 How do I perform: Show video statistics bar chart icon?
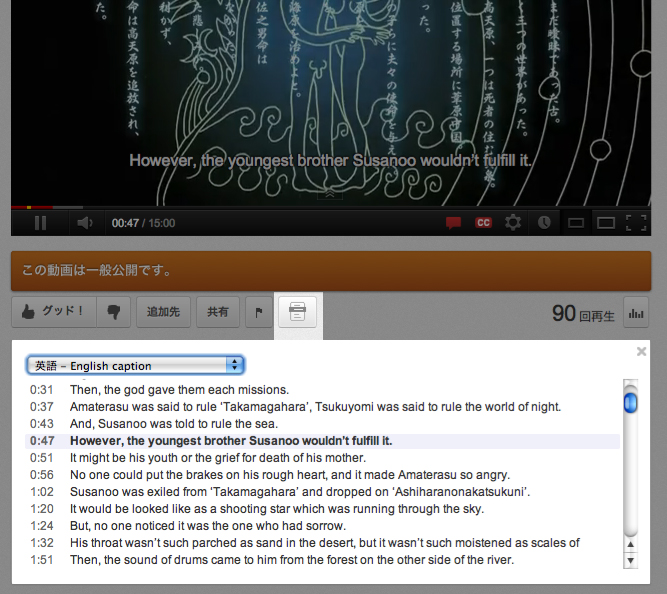(x=636, y=314)
